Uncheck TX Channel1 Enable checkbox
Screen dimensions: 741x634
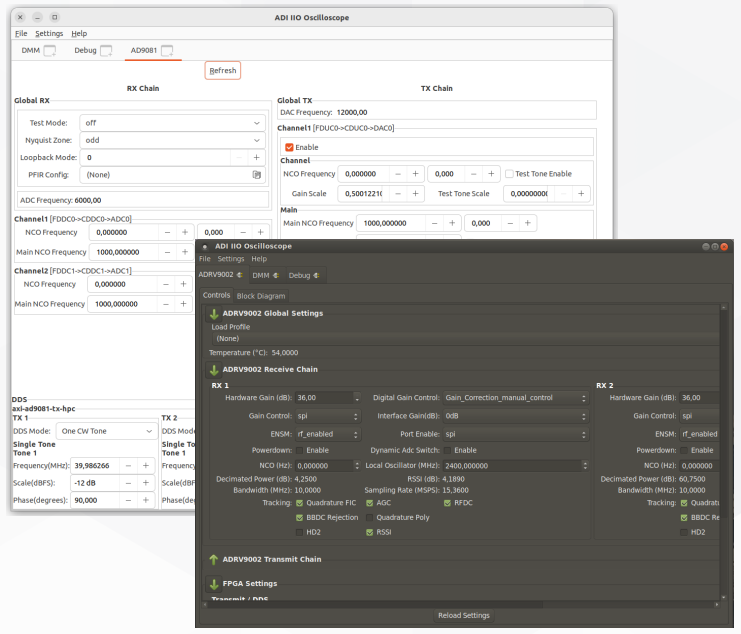[x=289, y=147]
